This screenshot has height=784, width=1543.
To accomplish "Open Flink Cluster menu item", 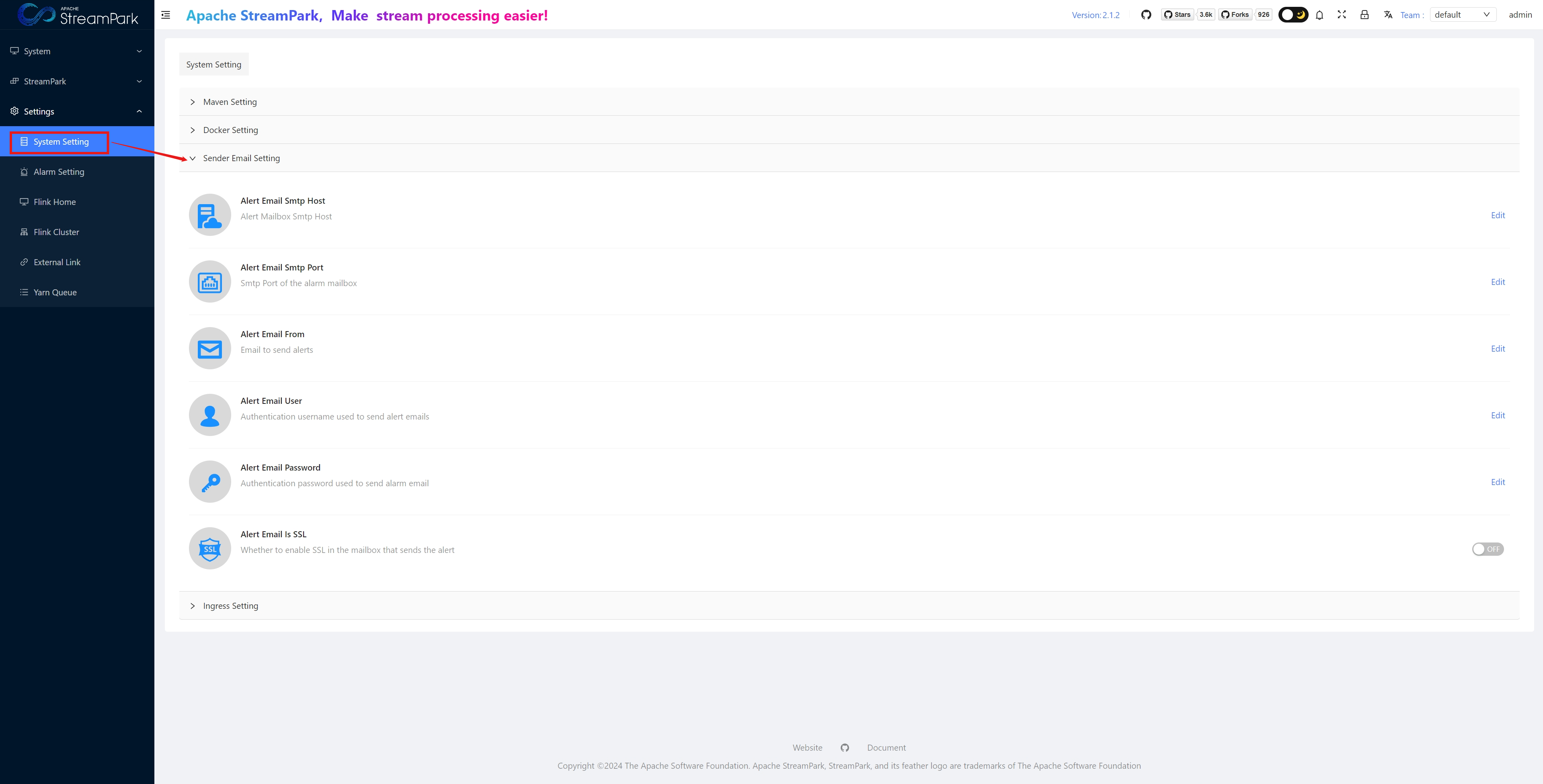I will coord(56,232).
